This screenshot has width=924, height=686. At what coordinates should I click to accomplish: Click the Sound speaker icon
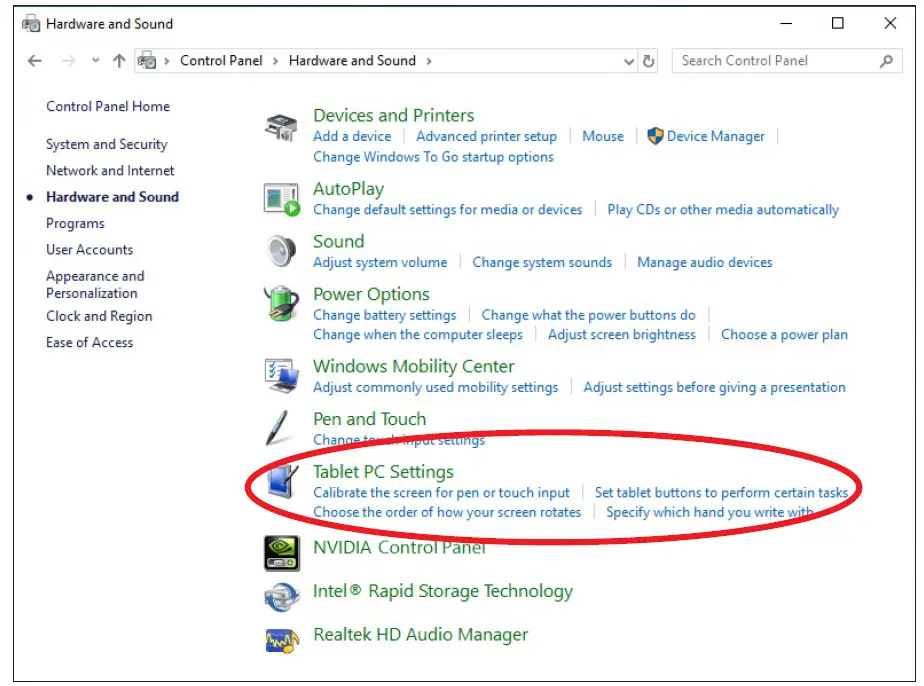coord(281,251)
